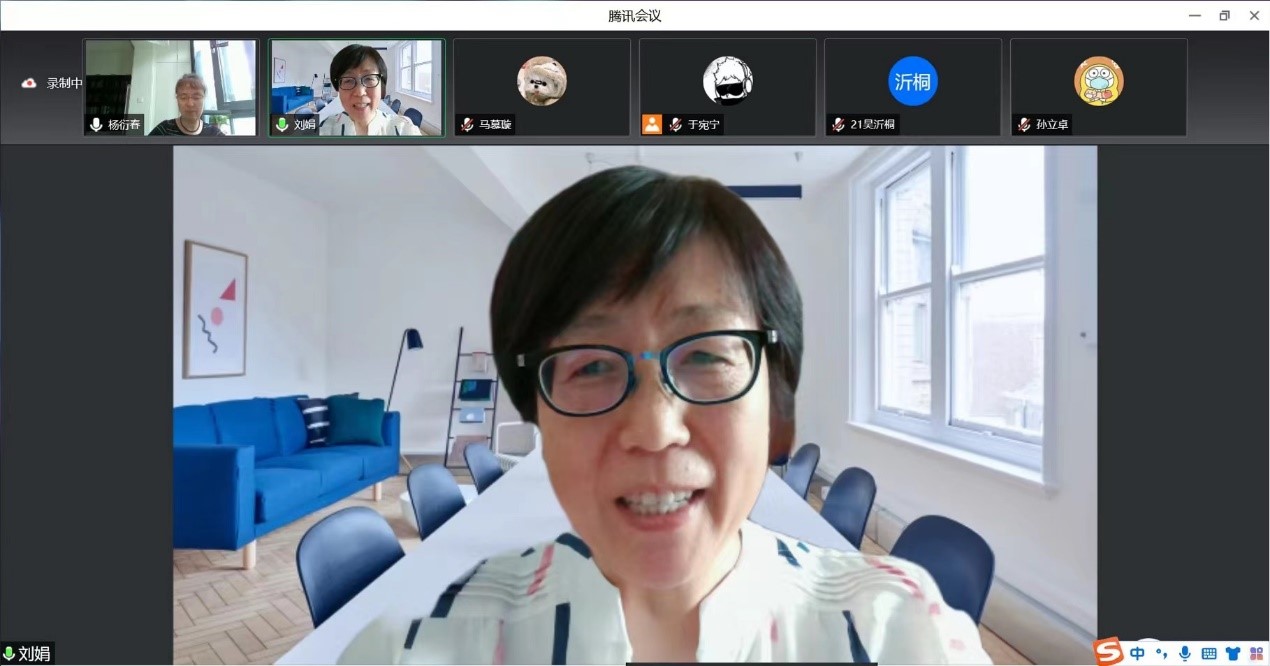The image size is (1270, 666).
Task: Click the red cloud recording icon
Action: (x=29, y=83)
